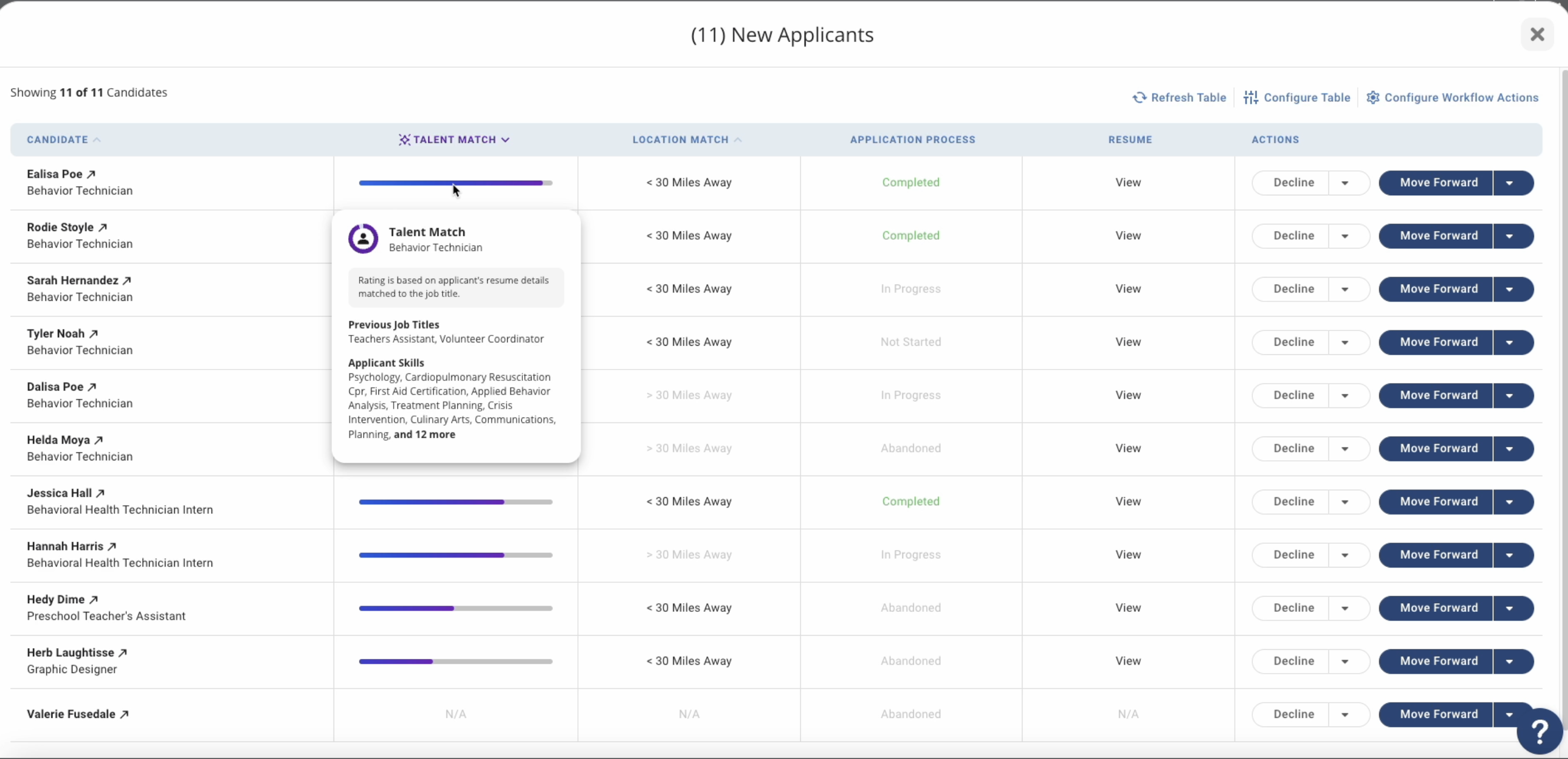Click 'Graphic Designer' under Herb Laughtisse
Image resolution: width=1568 pixels, height=759 pixels.
(x=72, y=669)
